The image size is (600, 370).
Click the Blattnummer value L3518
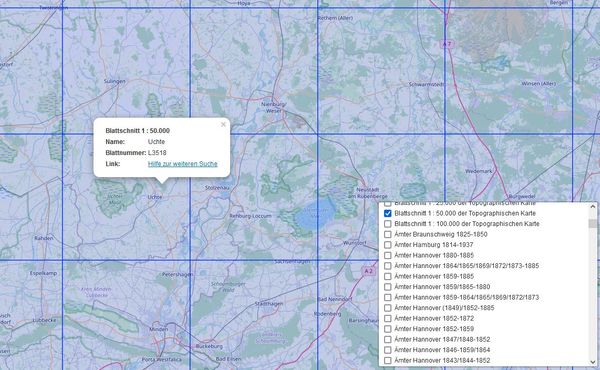157,153
